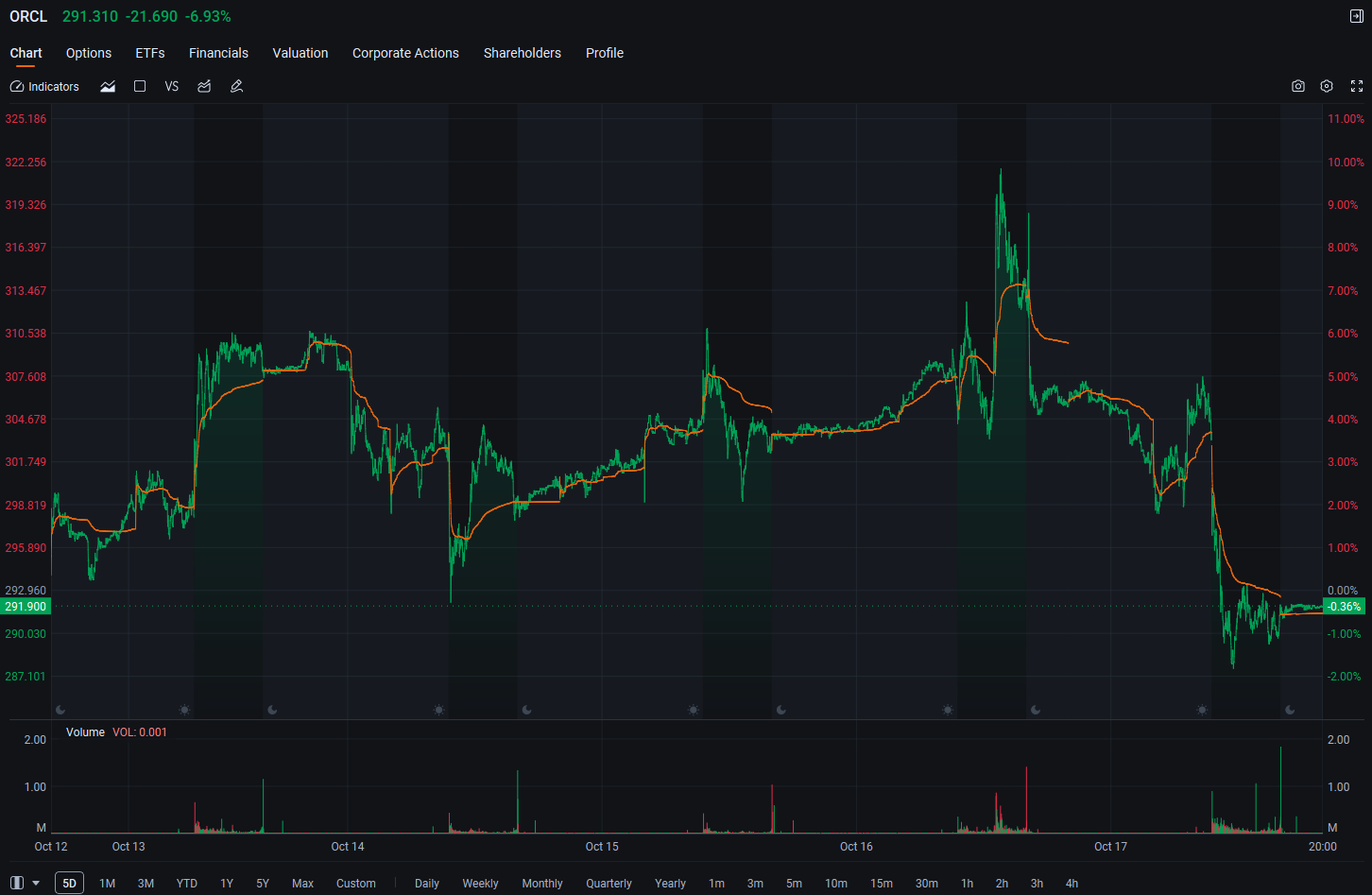This screenshot has width=1372, height=895.
Task: Select the 1Y range
Action: click(x=227, y=883)
